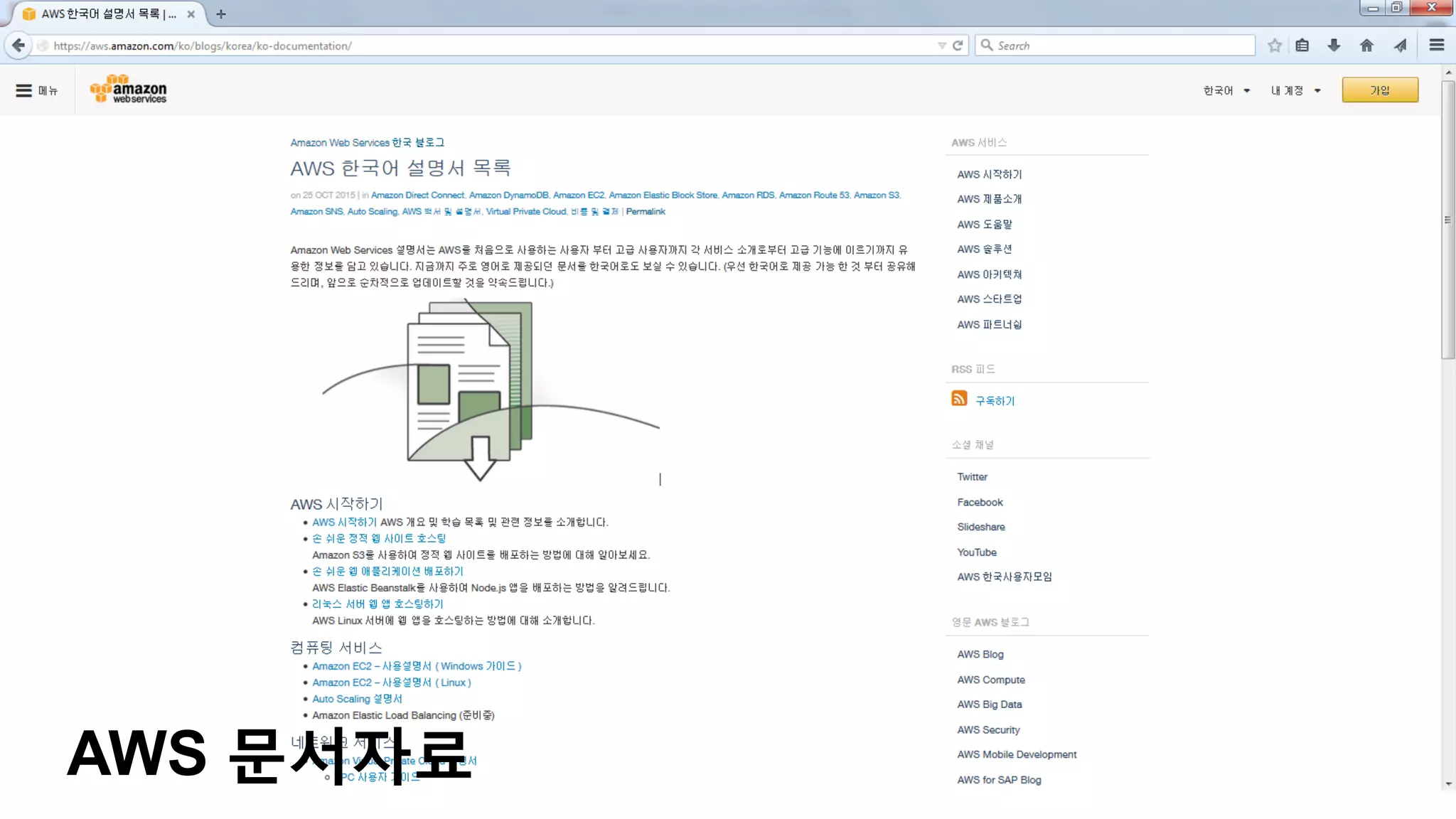Click the scrollbar up arrow
The width and height of the screenshot is (1456, 819).
click(x=1448, y=73)
